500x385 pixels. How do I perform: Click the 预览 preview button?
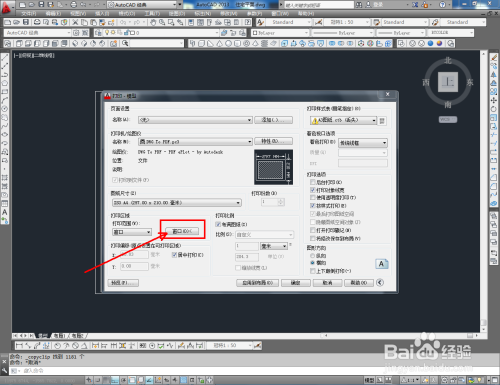tap(123, 283)
